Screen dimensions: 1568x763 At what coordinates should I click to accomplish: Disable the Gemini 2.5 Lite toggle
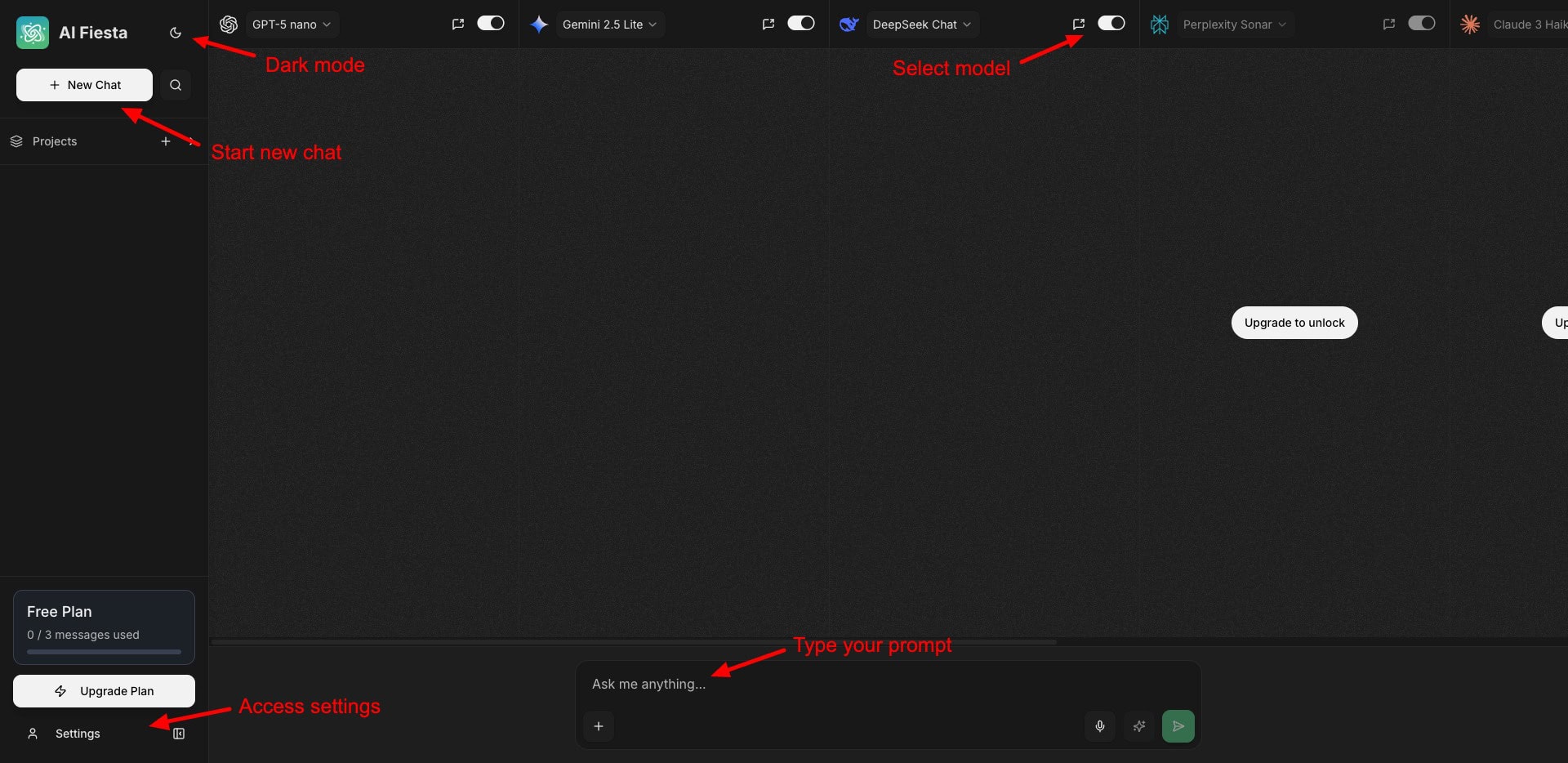(801, 24)
